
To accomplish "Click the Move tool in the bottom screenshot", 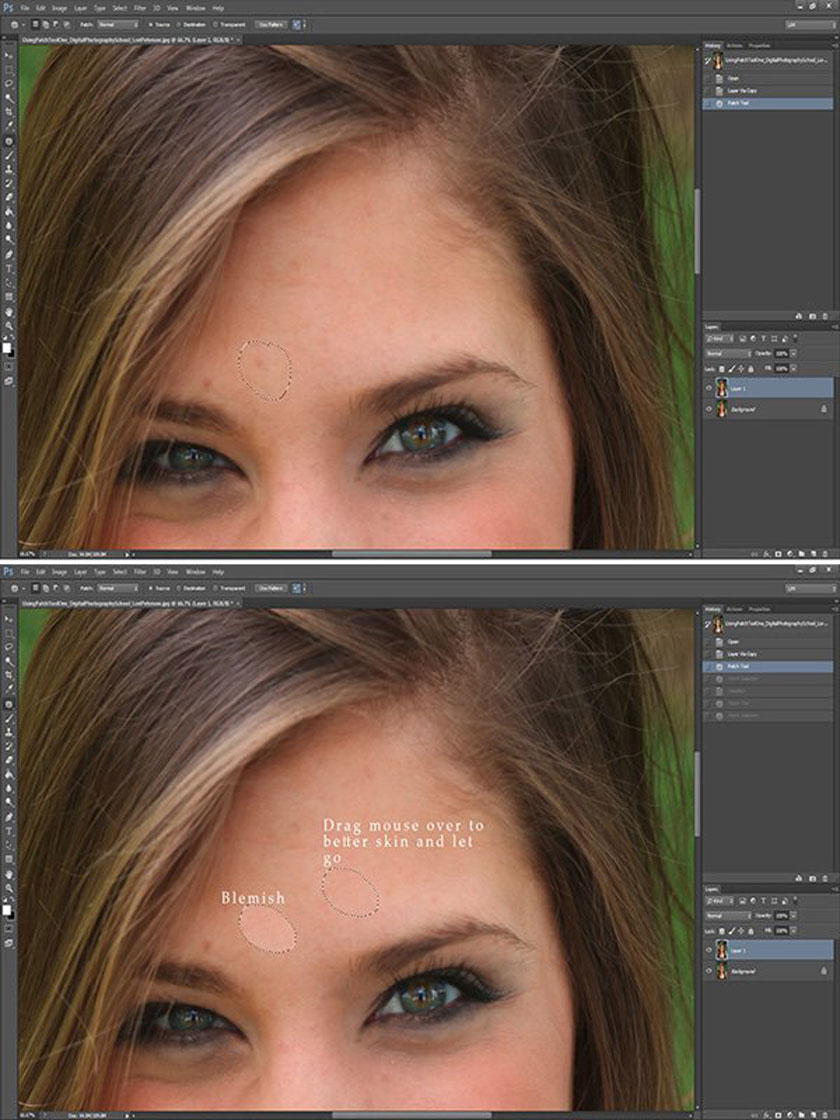I will tap(9, 619).
